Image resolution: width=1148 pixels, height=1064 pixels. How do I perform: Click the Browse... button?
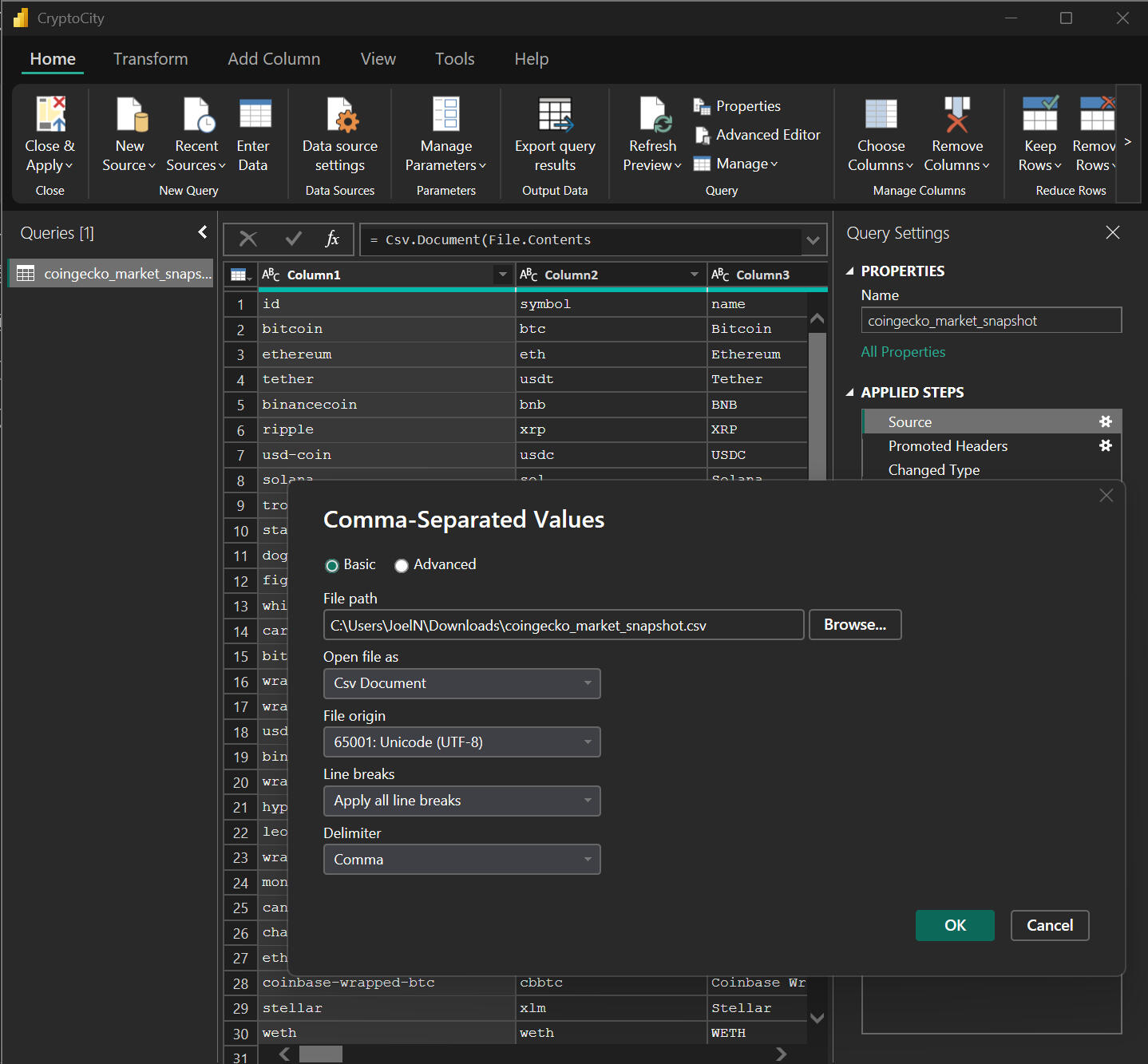pos(855,625)
